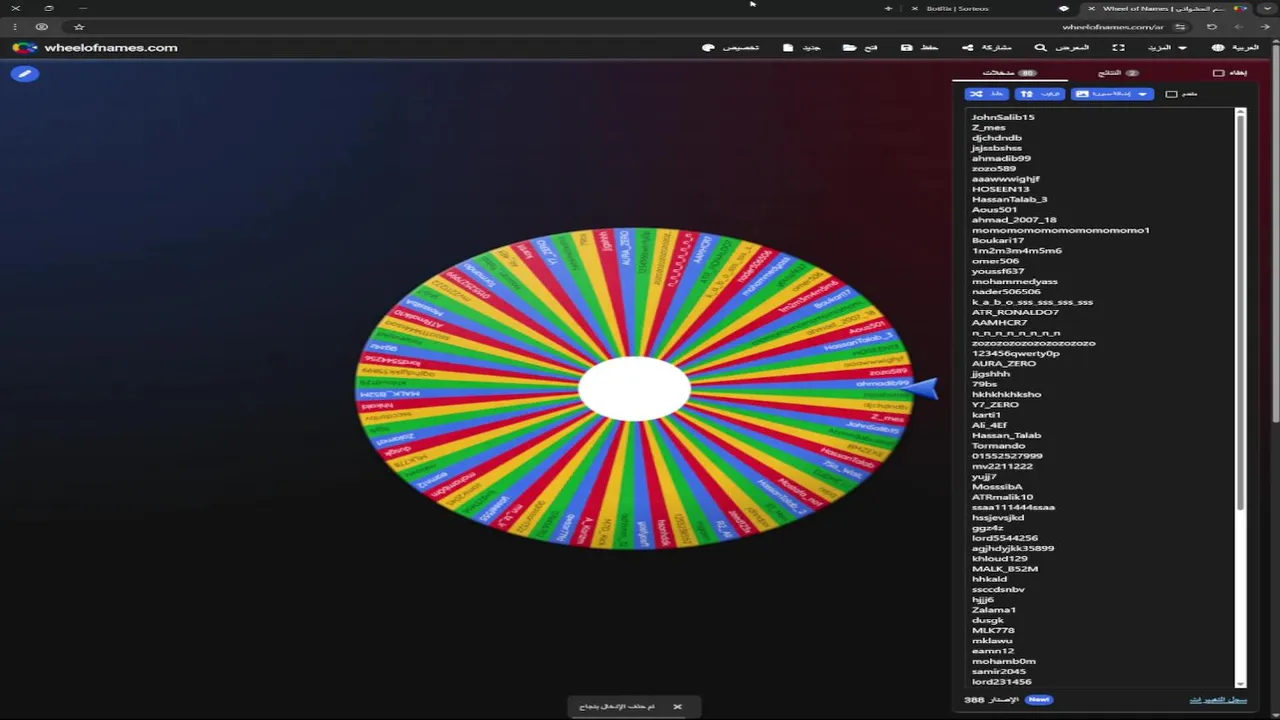Click entry 'JohnSalib15' in the list
This screenshot has width=1280, height=720.
(1003, 117)
